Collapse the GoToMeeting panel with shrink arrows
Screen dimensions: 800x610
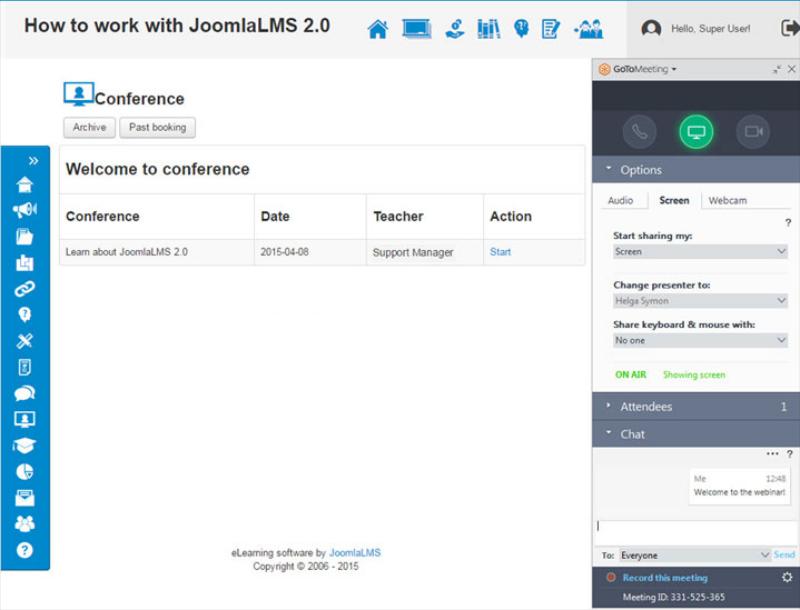click(x=777, y=69)
